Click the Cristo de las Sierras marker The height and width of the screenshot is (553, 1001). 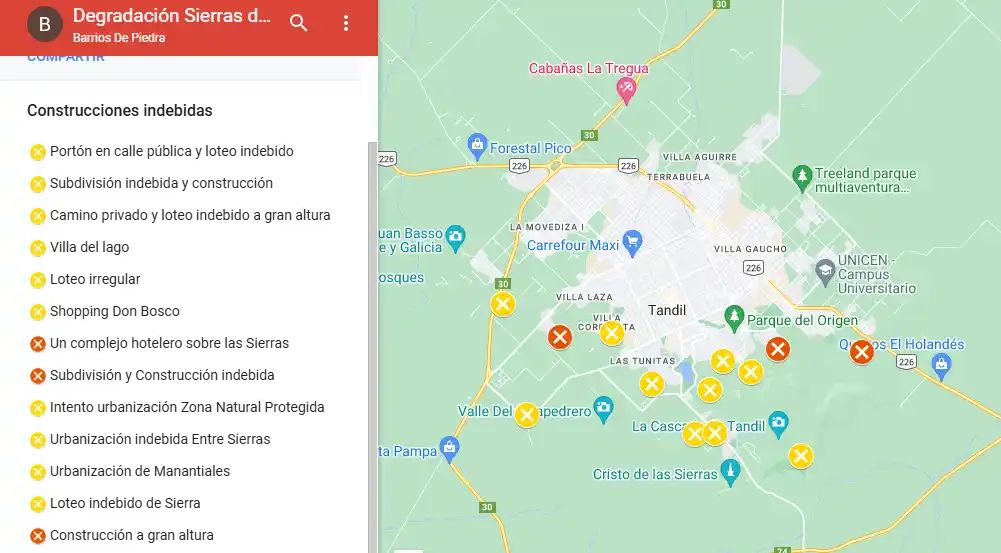pyautogui.click(x=731, y=471)
